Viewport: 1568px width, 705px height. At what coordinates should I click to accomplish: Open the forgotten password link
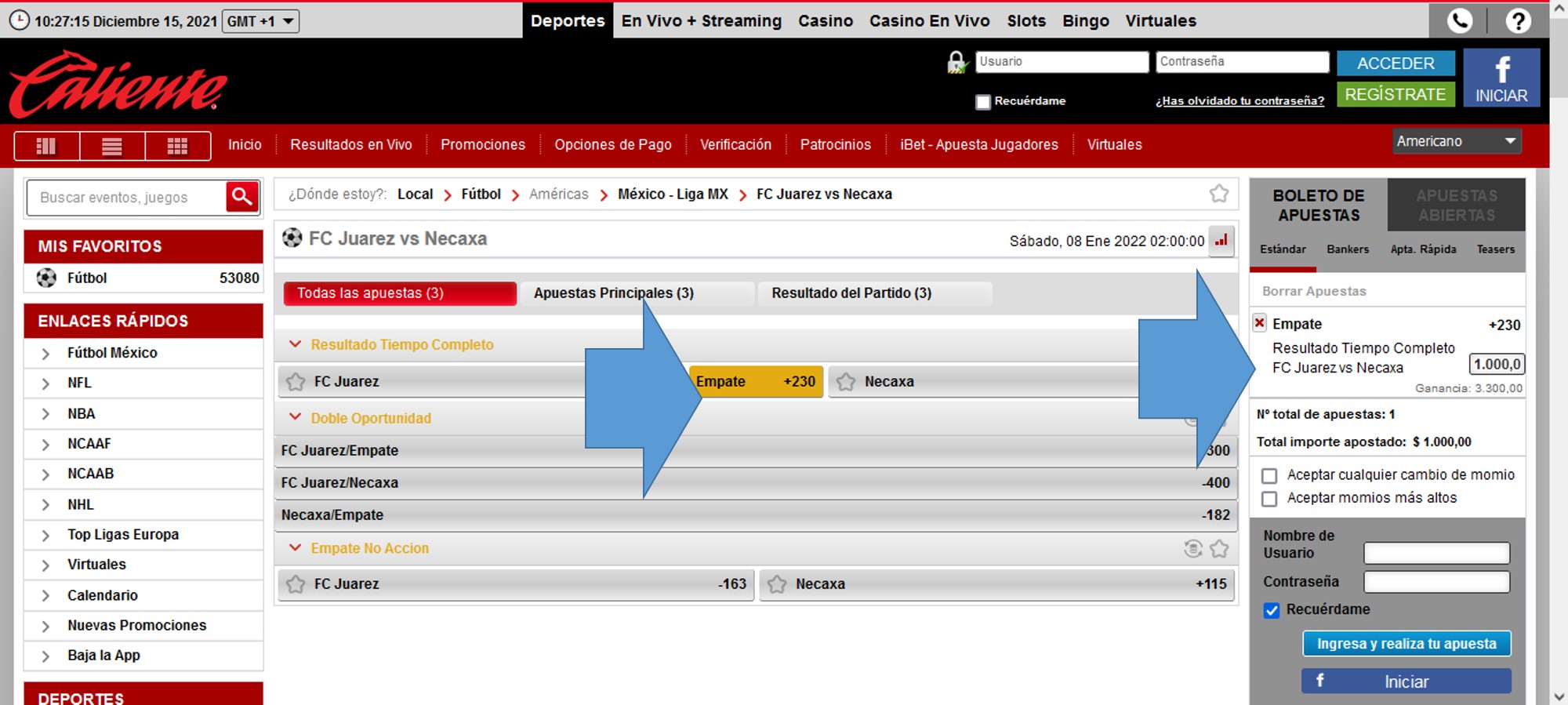click(x=1240, y=101)
